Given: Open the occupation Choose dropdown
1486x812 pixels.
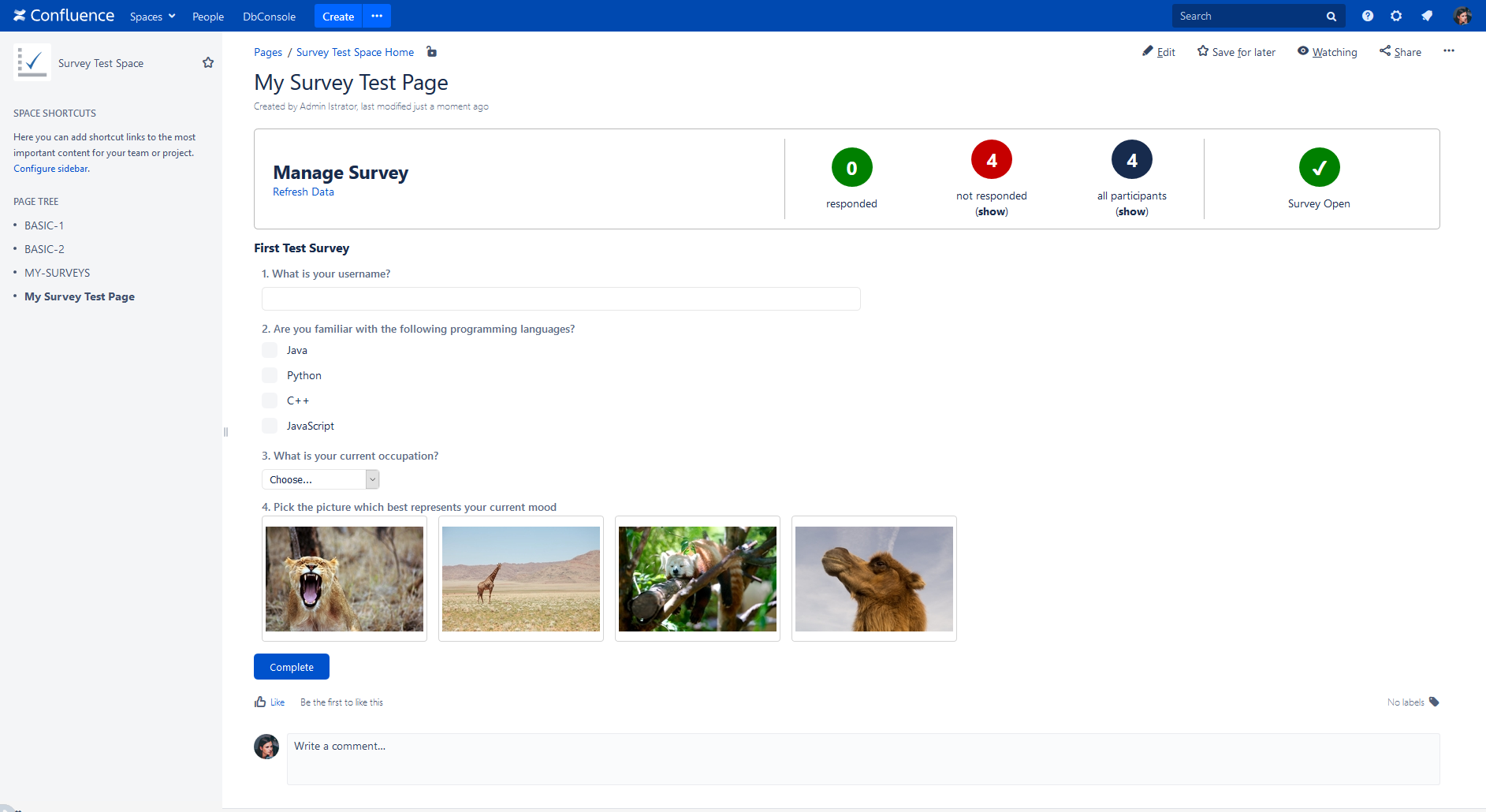Looking at the screenshot, I should (320, 479).
